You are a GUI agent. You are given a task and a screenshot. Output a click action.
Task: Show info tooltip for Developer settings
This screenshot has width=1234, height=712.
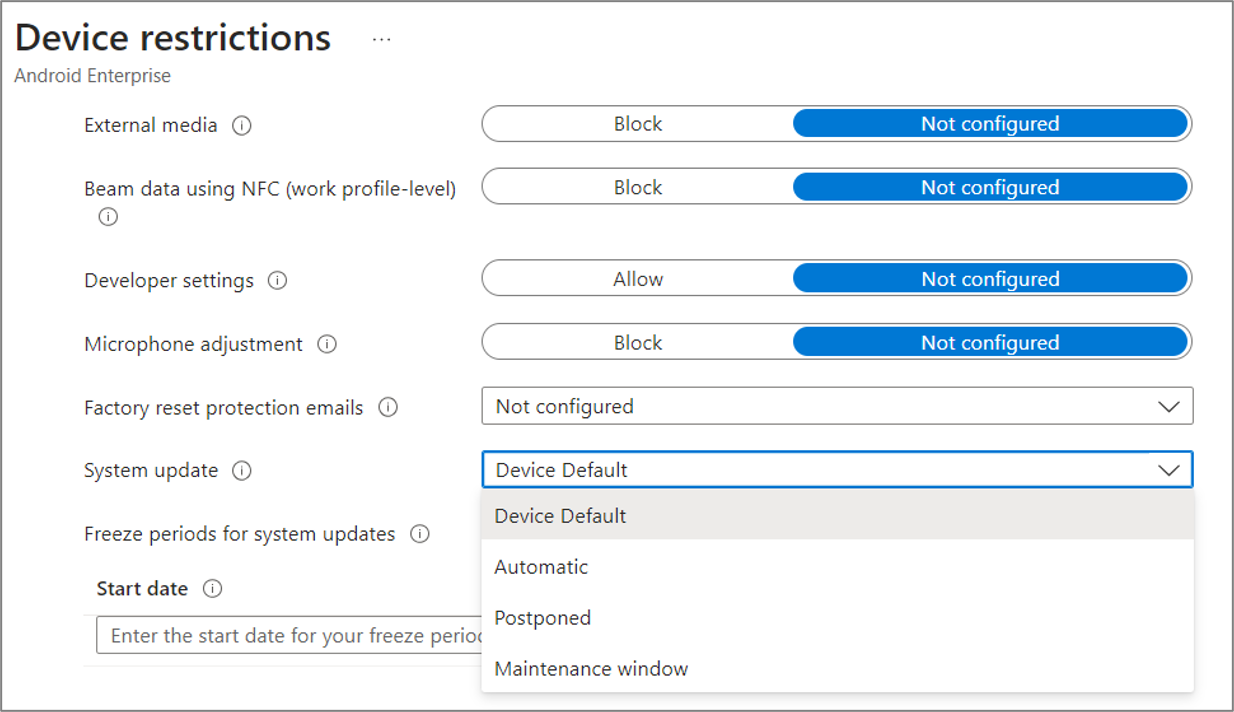(278, 281)
